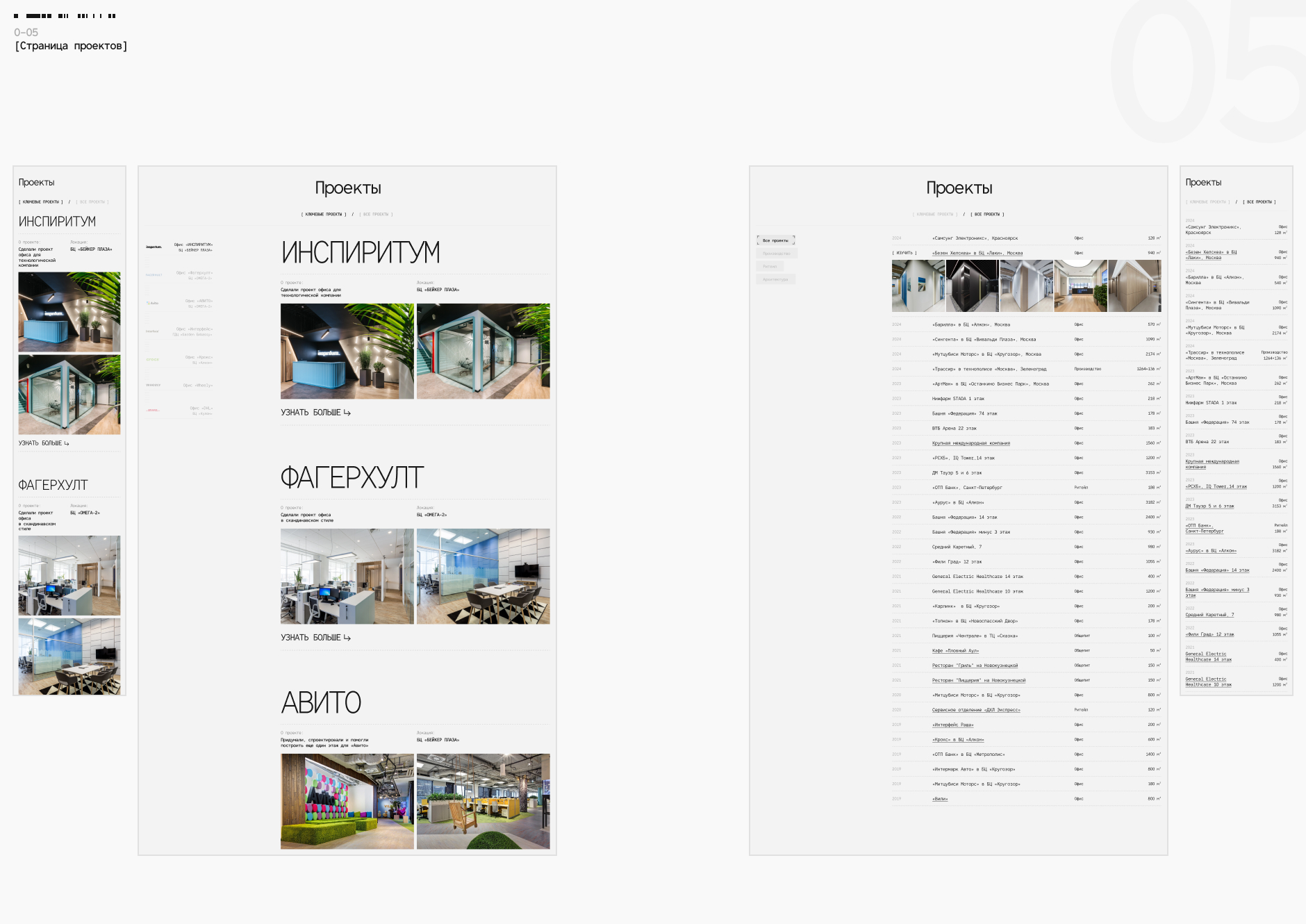Open the dark black corridor gallery photo
Viewport: 1306px width, 924px height.
pyautogui.click(x=973, y=286)
